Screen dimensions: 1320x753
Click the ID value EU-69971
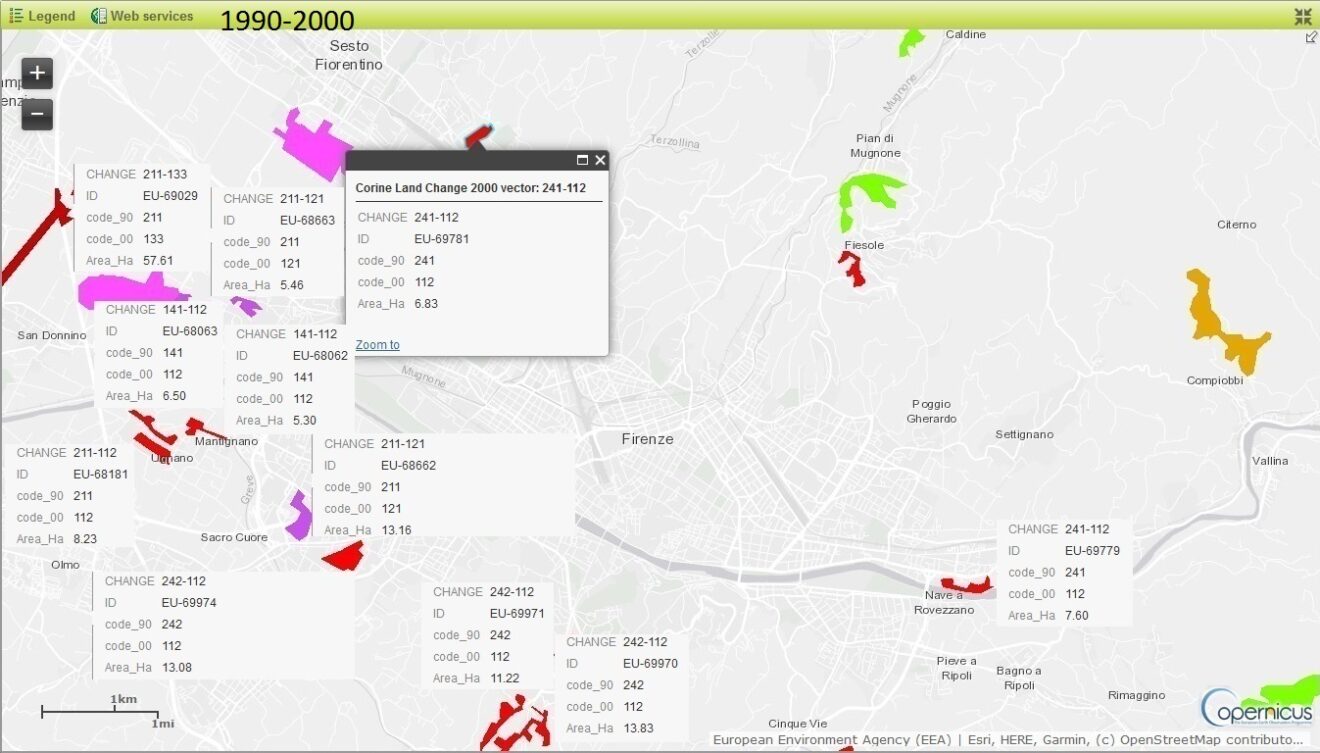point(517,613)
